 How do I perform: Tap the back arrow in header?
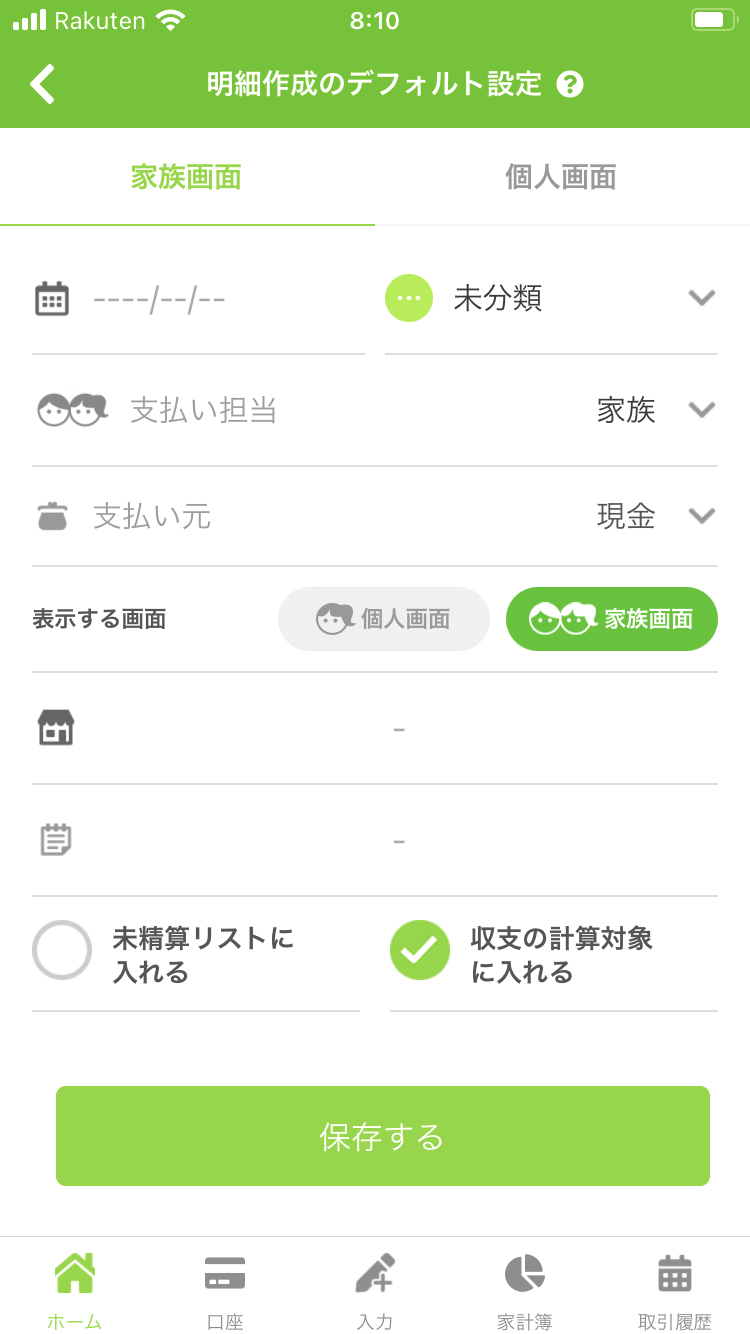tap(43, 84)
